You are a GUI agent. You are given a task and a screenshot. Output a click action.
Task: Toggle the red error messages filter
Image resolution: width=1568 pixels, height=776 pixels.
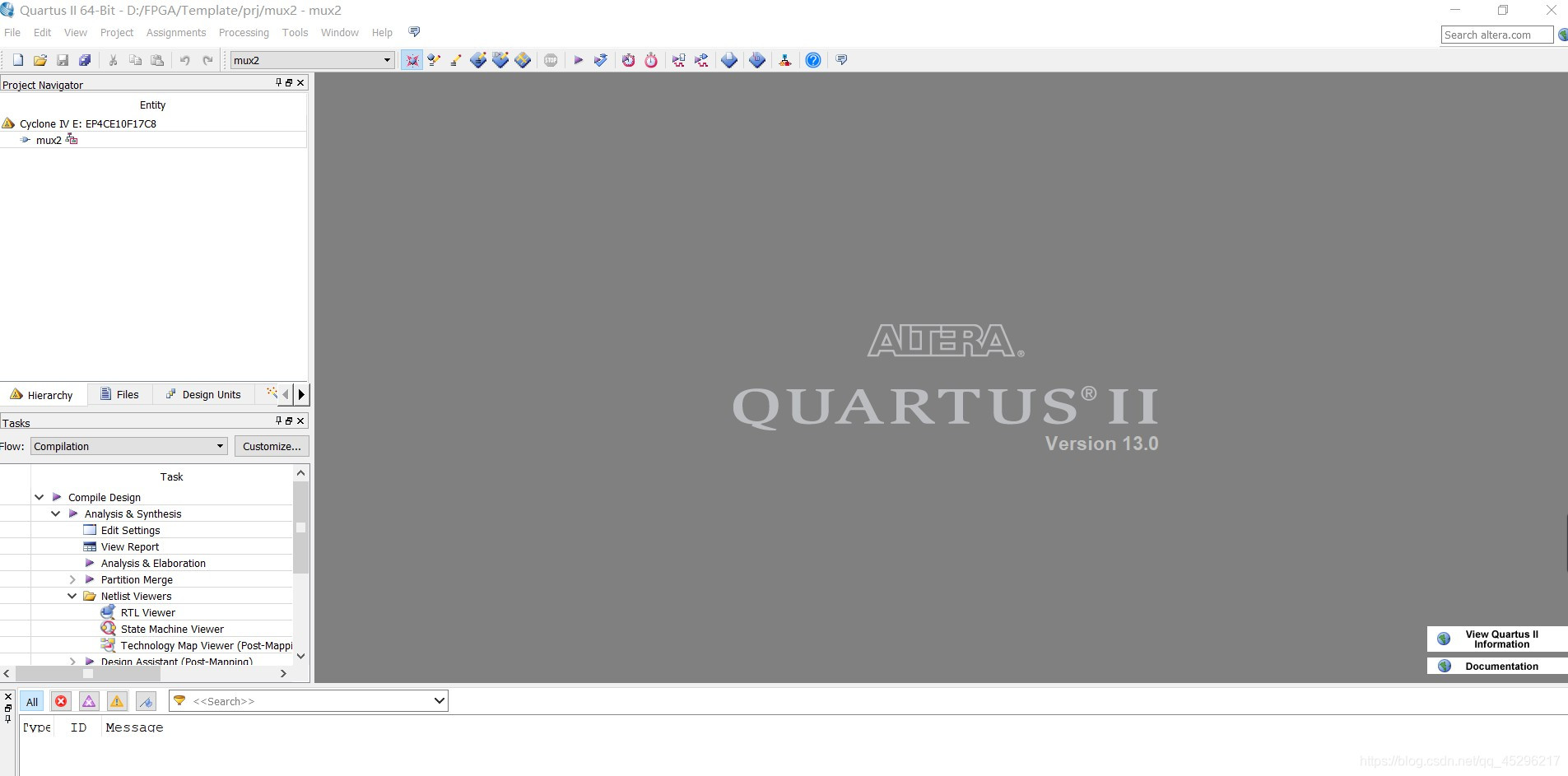click(x=61, y=701)
